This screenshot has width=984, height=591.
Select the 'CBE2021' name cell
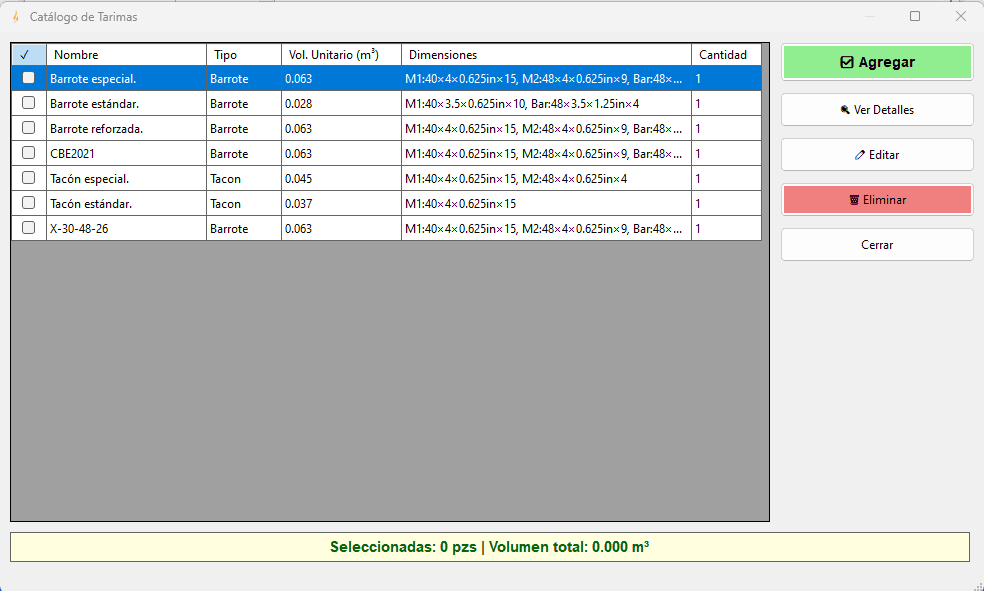126,154
